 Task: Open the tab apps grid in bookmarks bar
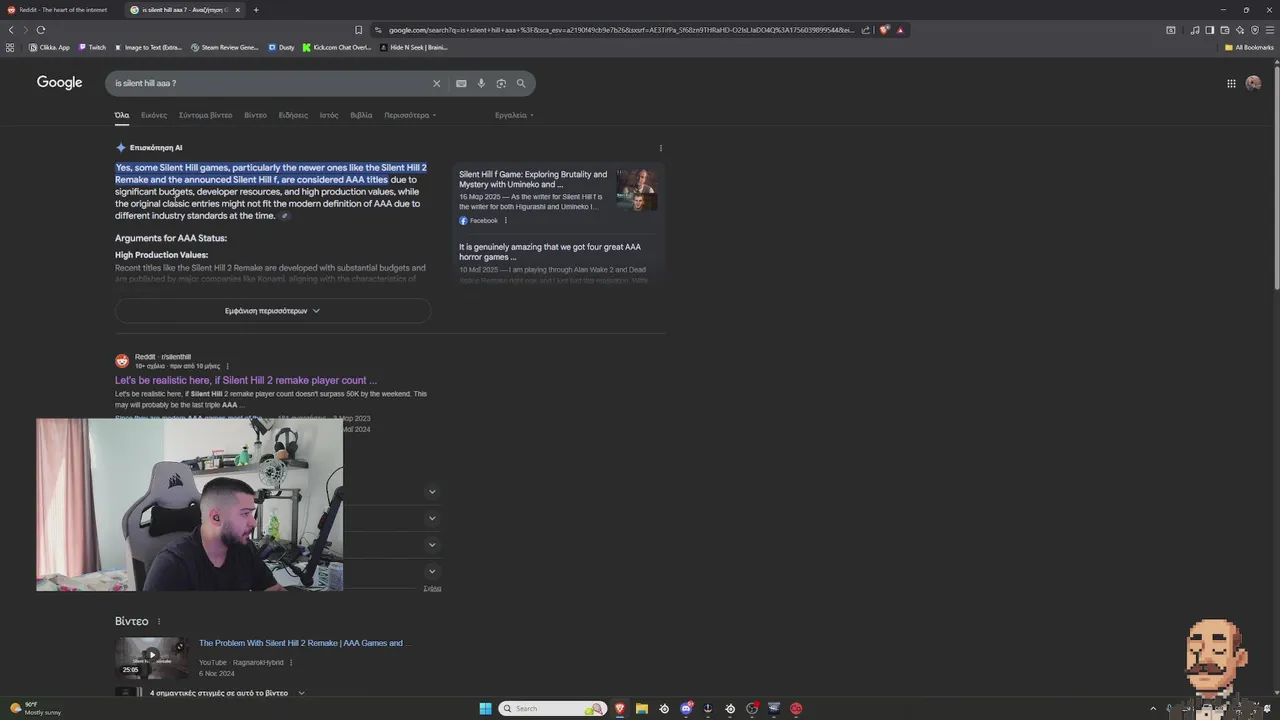tap(10, 47)
